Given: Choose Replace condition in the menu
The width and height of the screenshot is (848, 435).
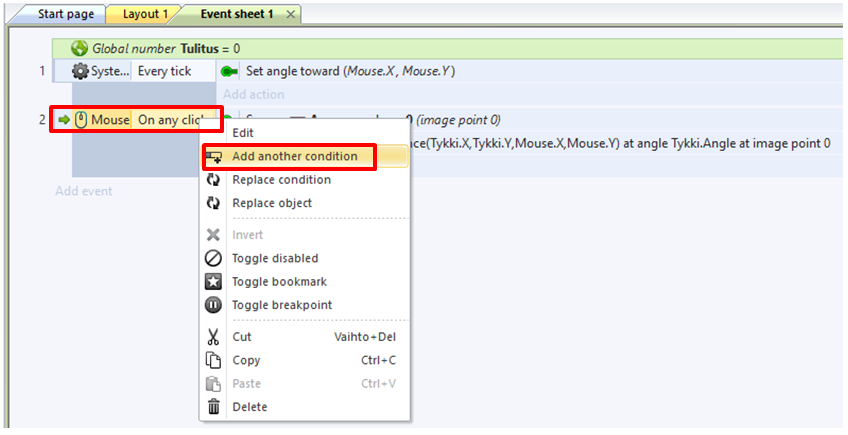Looking at the screenshot, I should [281, 180].
